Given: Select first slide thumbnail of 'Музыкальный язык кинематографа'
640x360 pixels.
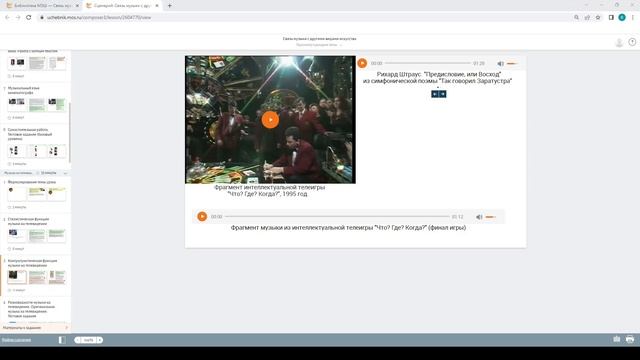Looking at the screenshot, I should pos(17,104).
